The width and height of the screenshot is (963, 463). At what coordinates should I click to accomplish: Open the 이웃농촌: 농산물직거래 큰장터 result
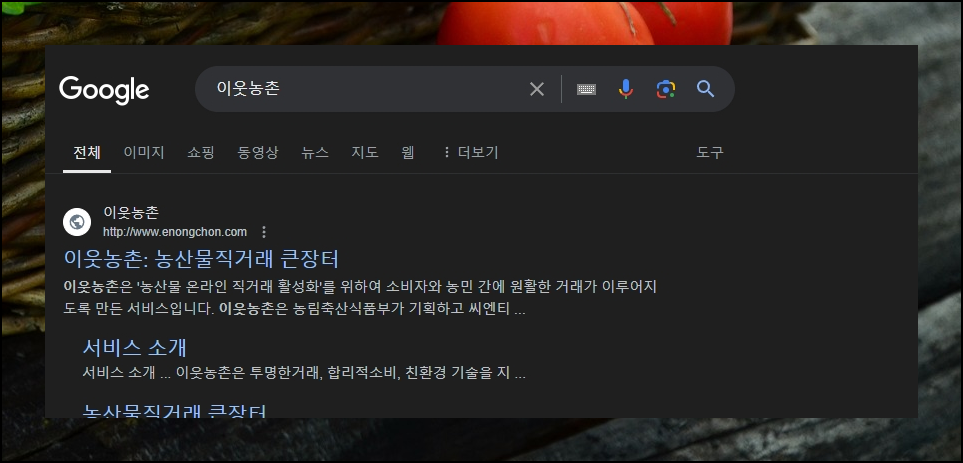tap(201, 259)
